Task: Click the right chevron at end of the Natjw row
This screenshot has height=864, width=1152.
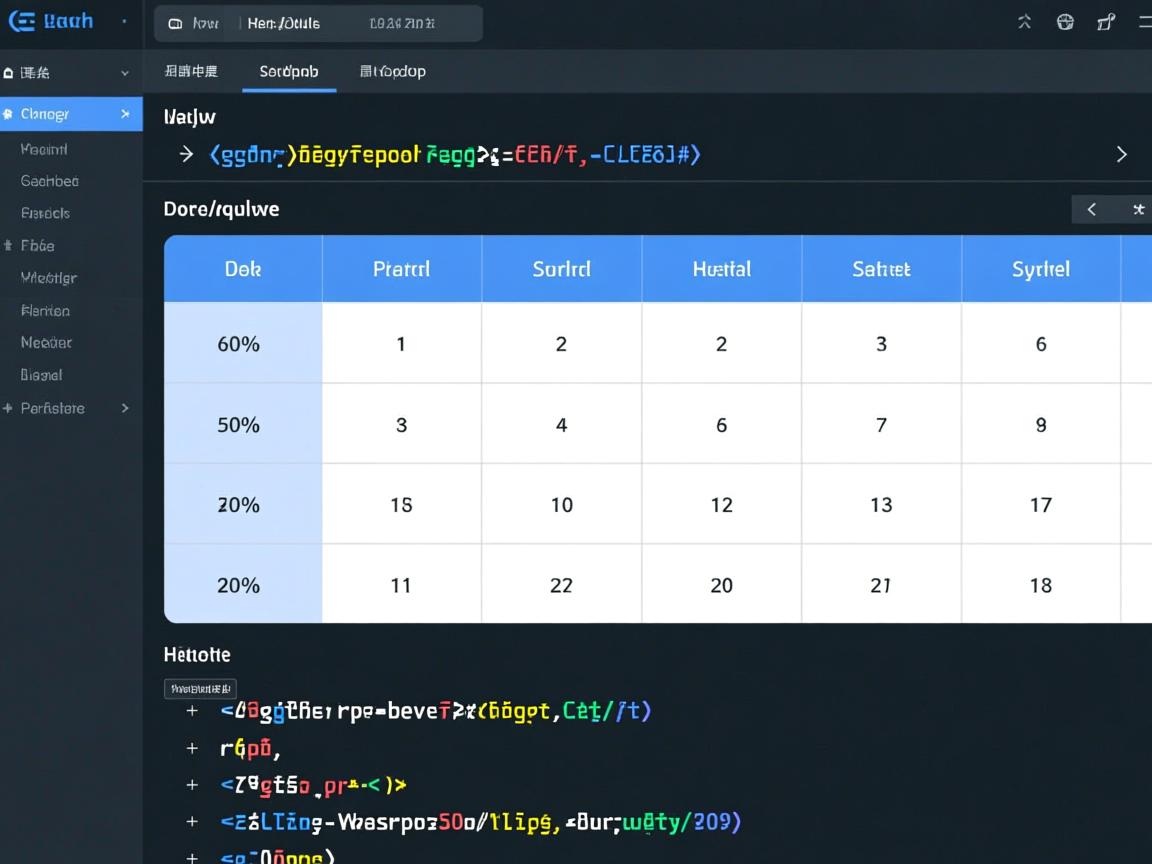Action: [1121, 154]
